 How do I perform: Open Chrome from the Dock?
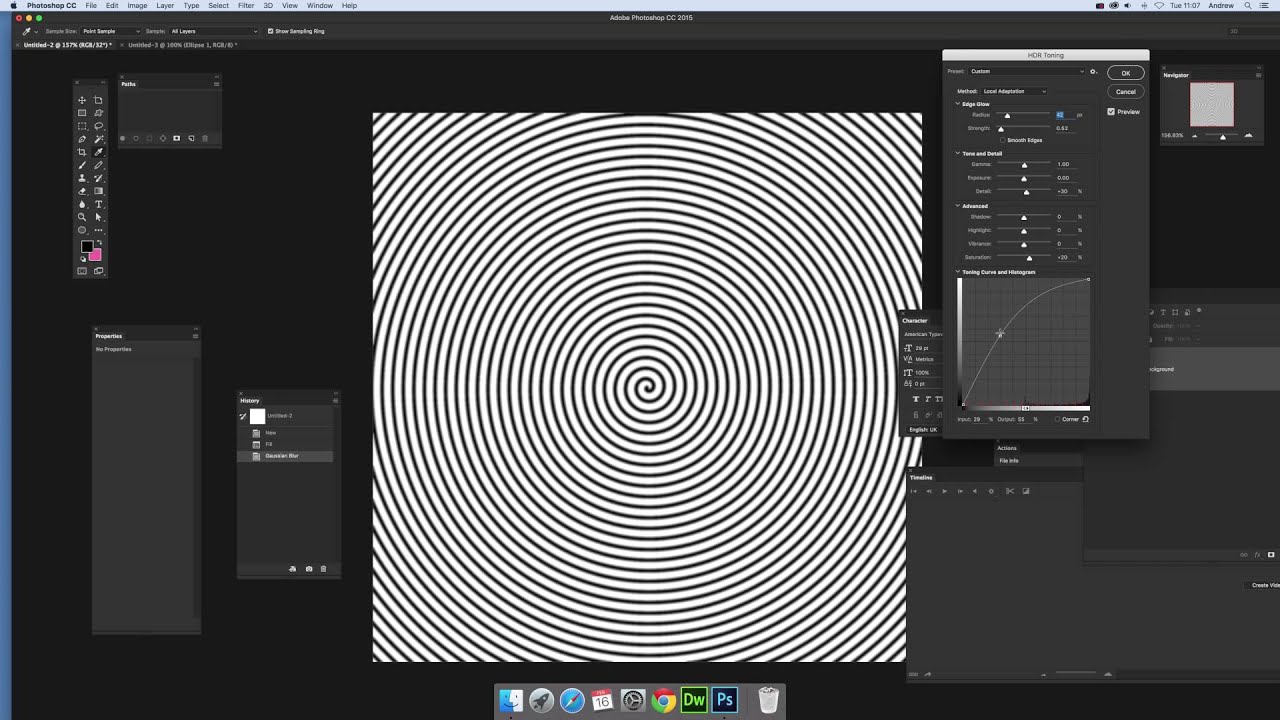pos(663,700)
